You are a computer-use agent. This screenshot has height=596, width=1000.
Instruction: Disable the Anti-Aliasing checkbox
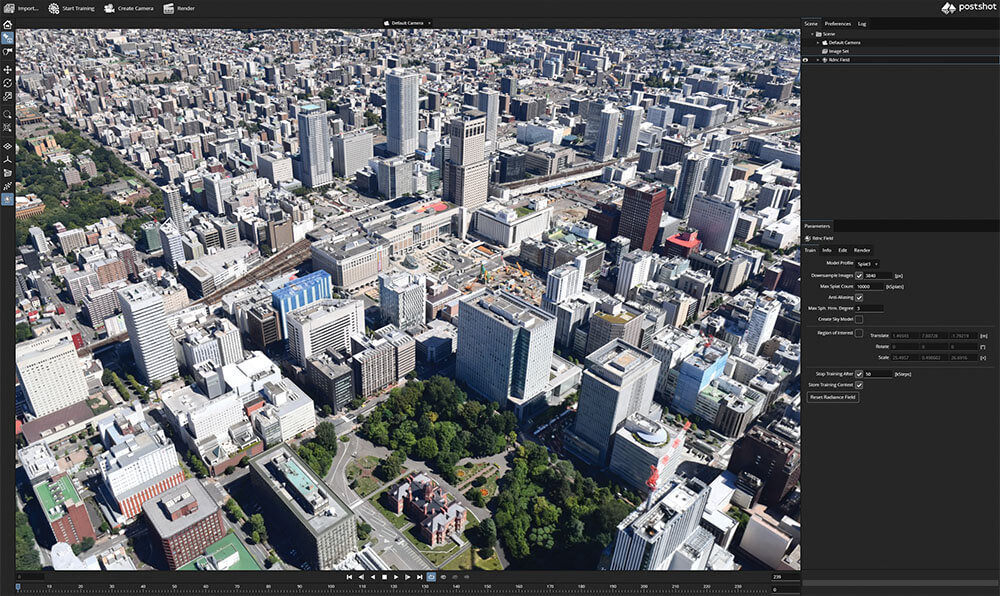(x=859, y=297)
